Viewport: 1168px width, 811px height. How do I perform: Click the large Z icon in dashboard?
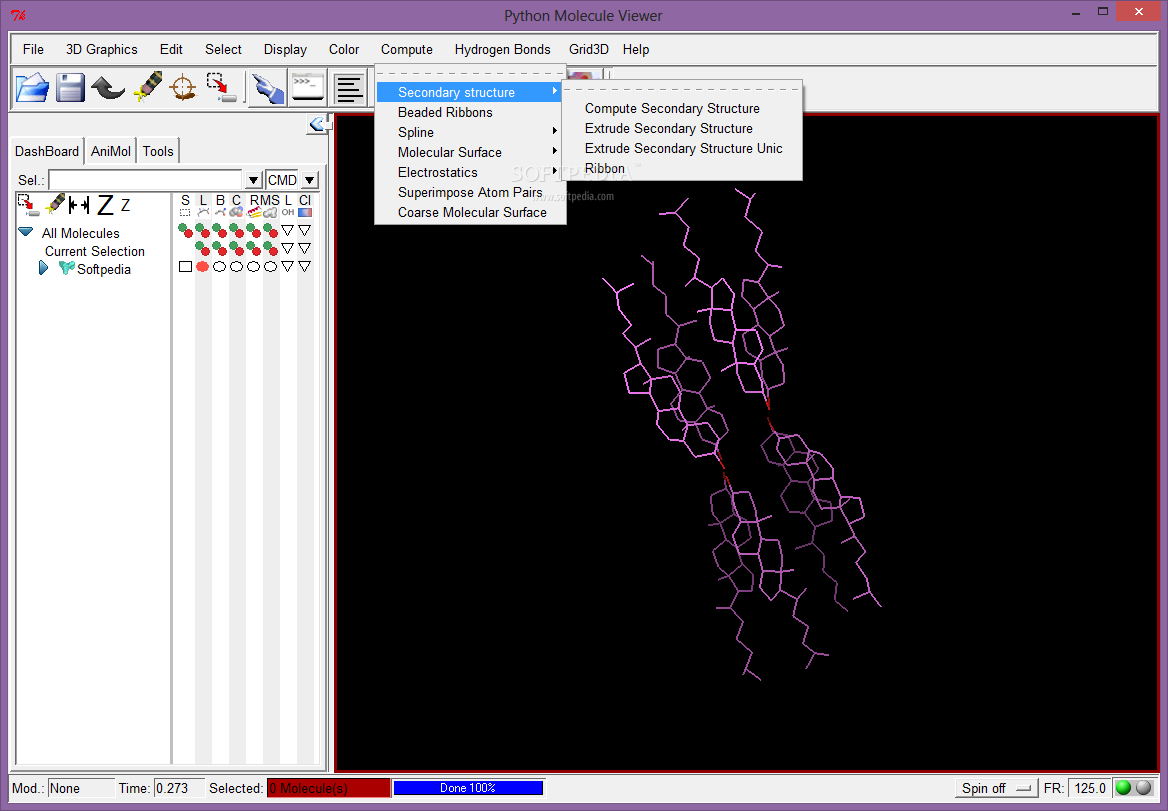coord(105,205)
